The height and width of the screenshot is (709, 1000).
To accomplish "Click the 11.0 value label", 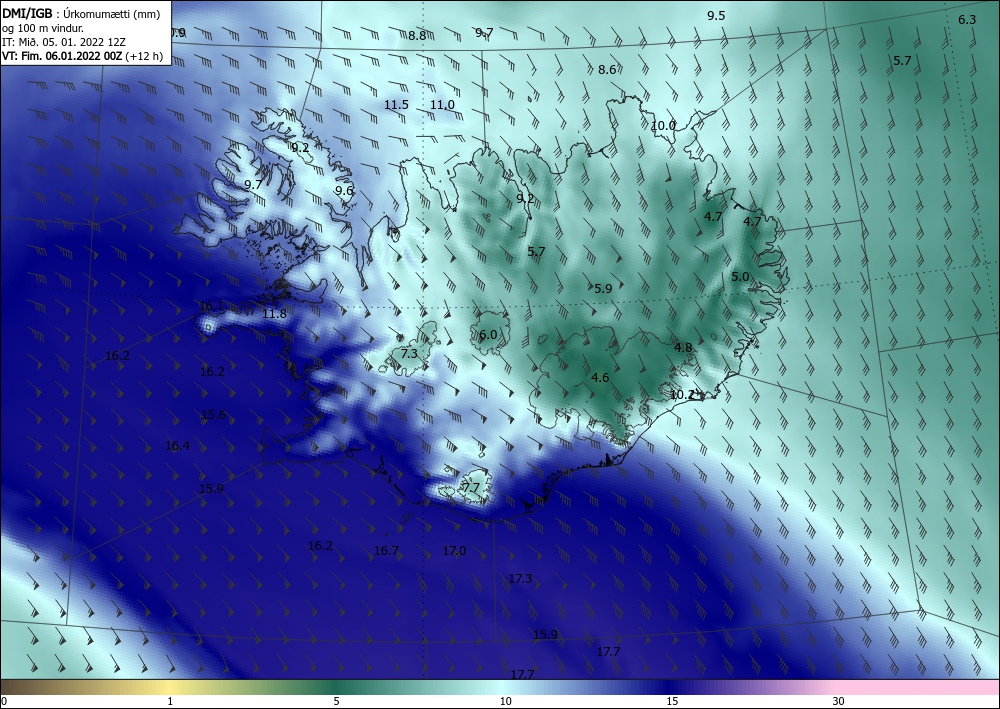I will [442, 105].
